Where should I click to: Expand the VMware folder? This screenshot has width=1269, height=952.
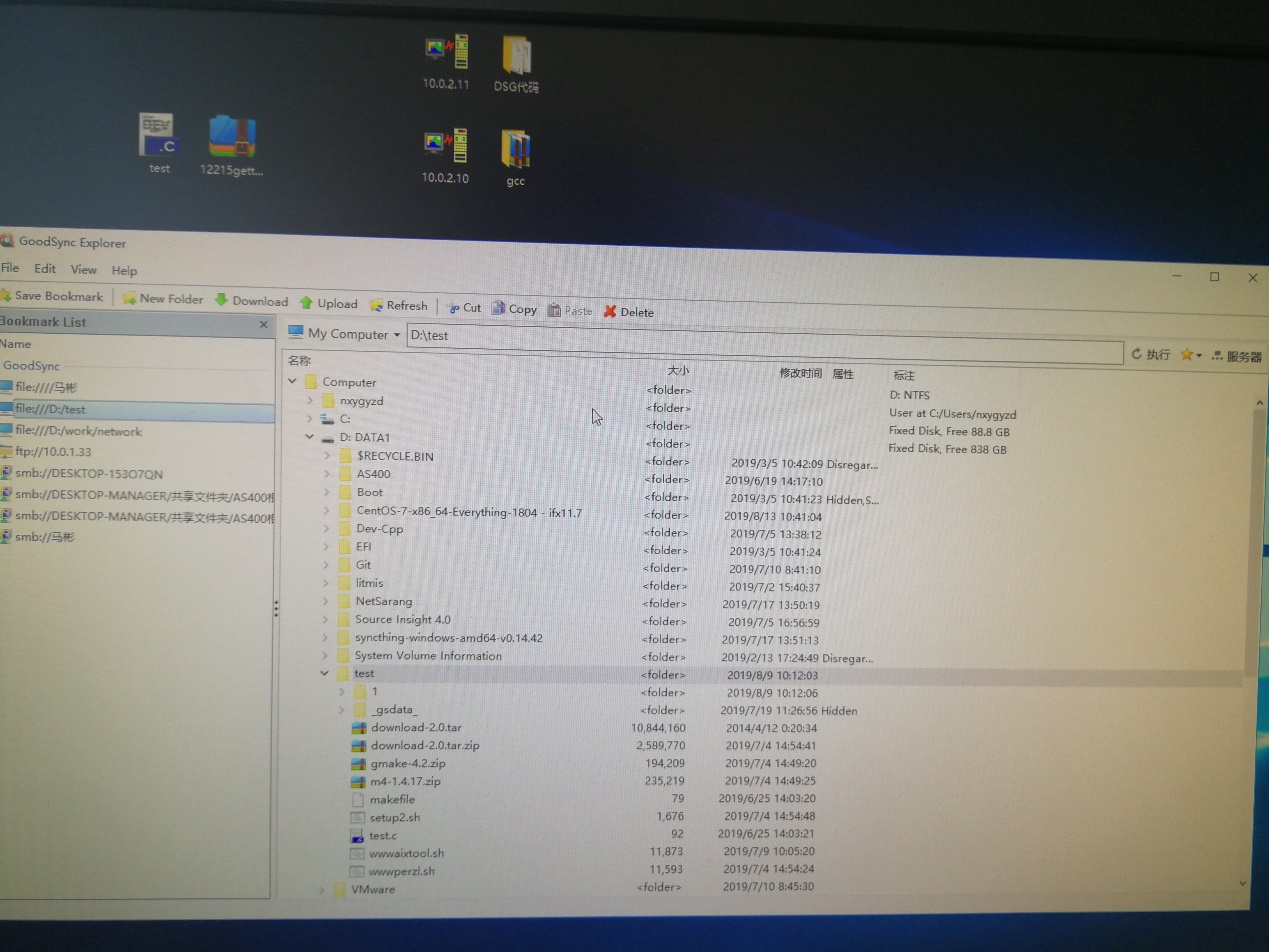tap(320, 889)
